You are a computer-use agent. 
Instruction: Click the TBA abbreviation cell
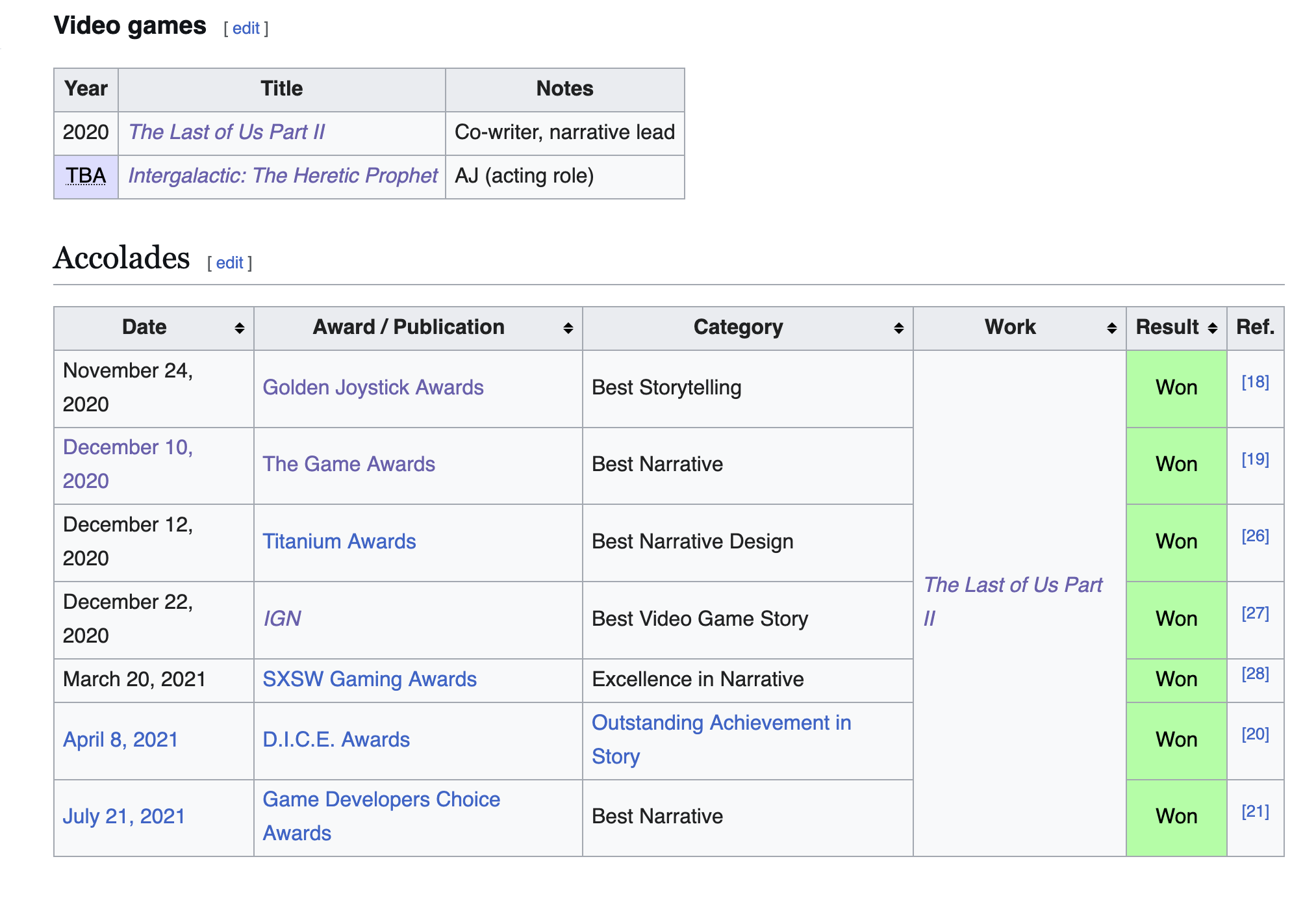click(86, 175)
